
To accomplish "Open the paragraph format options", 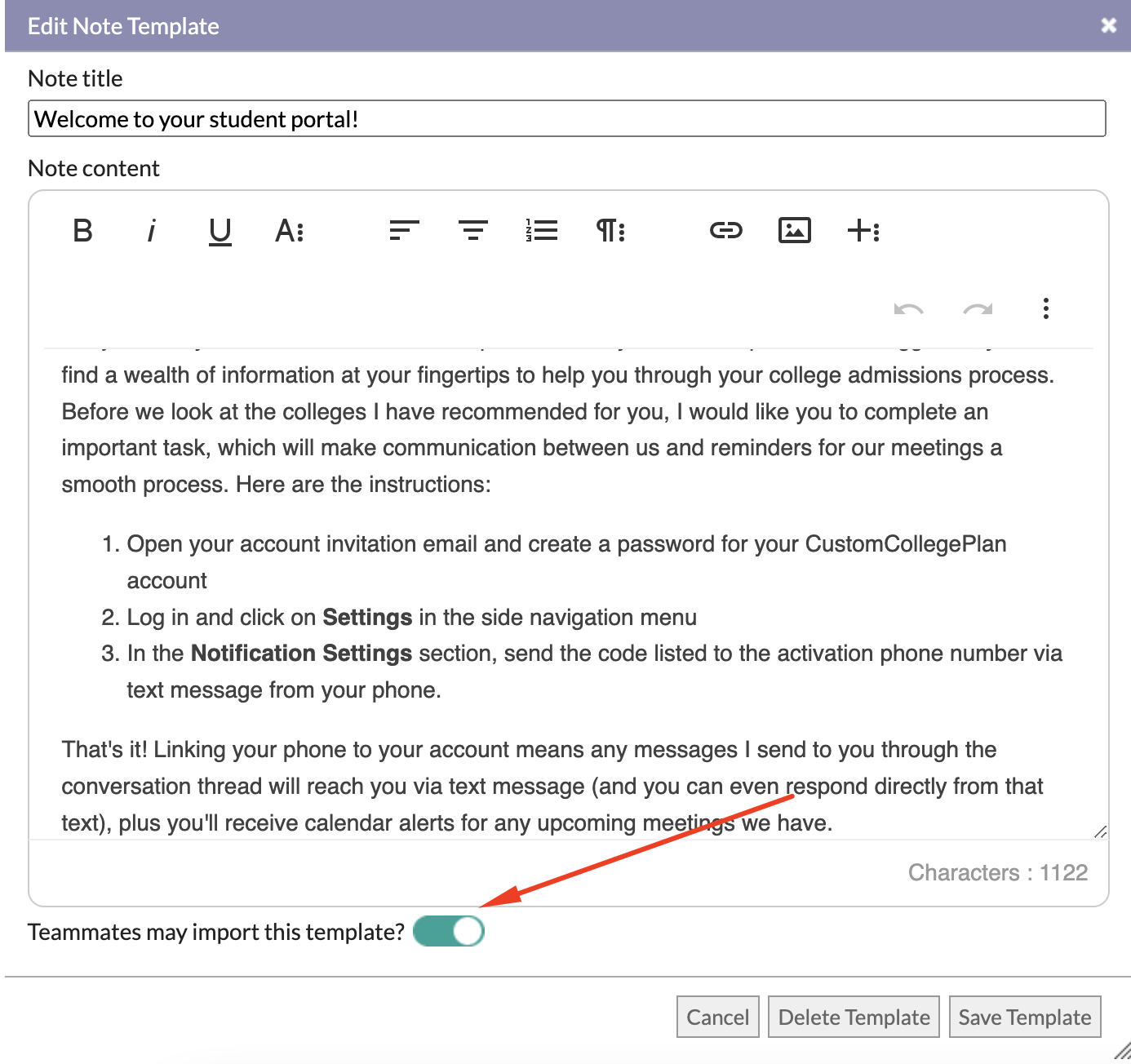I will 611,231.
